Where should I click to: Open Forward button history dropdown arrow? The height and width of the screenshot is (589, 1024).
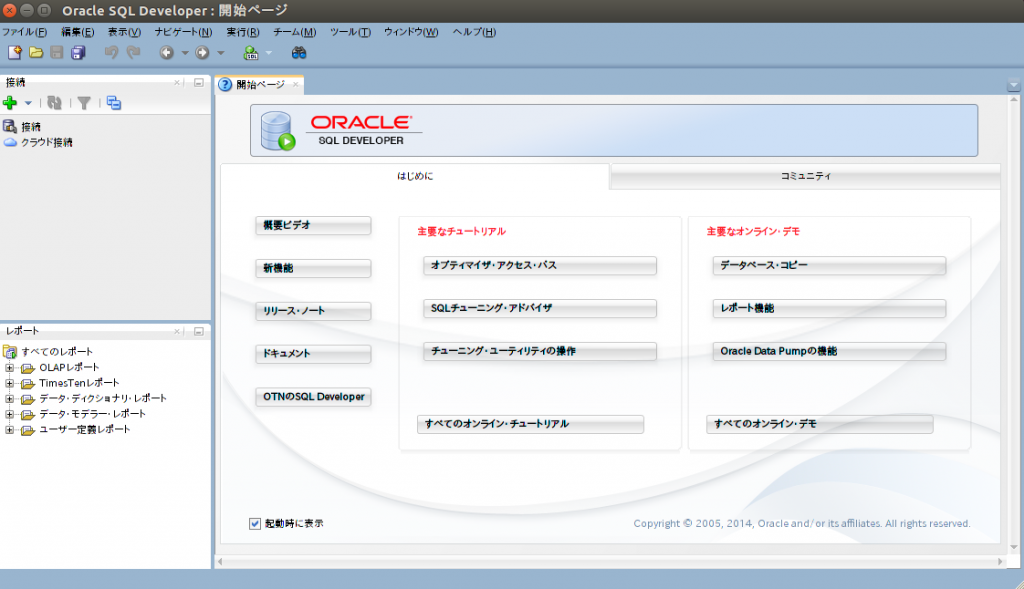point(221,53)
